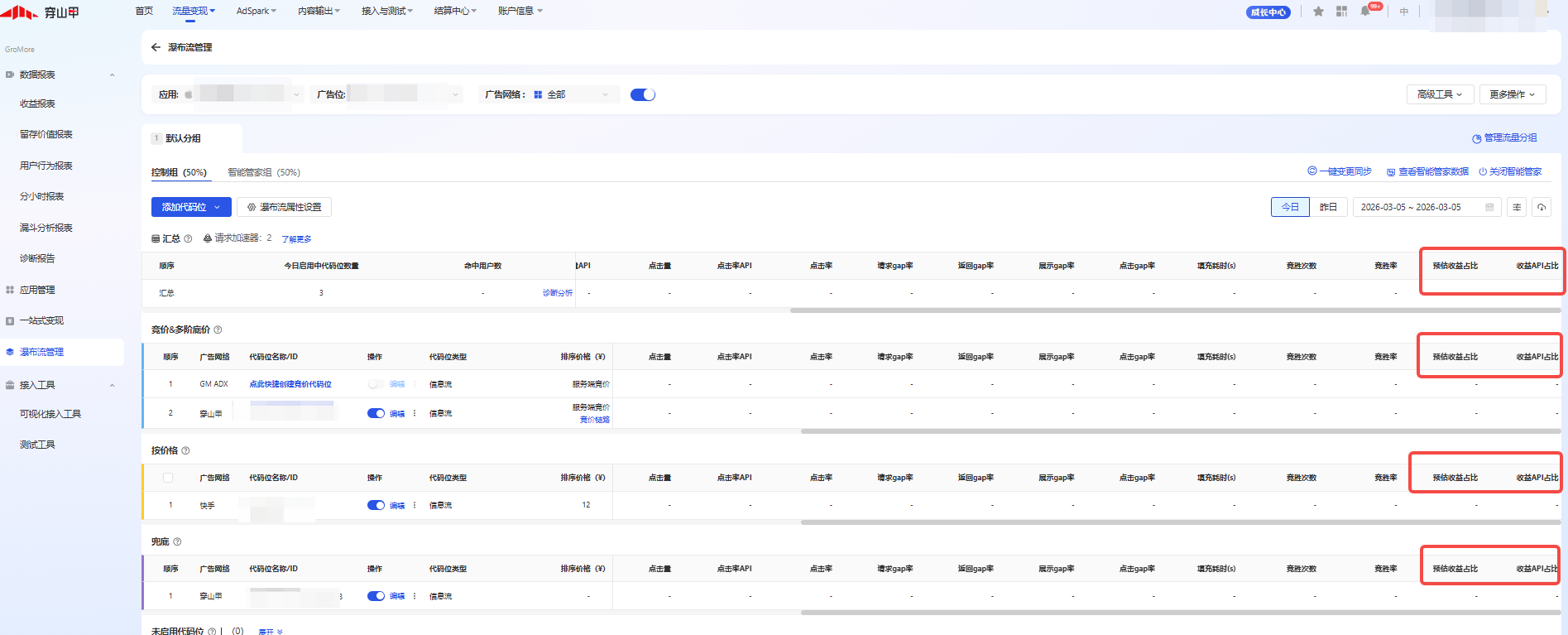
Task: Open column settings icon next to date range
Action: (x=1517, y=207)
